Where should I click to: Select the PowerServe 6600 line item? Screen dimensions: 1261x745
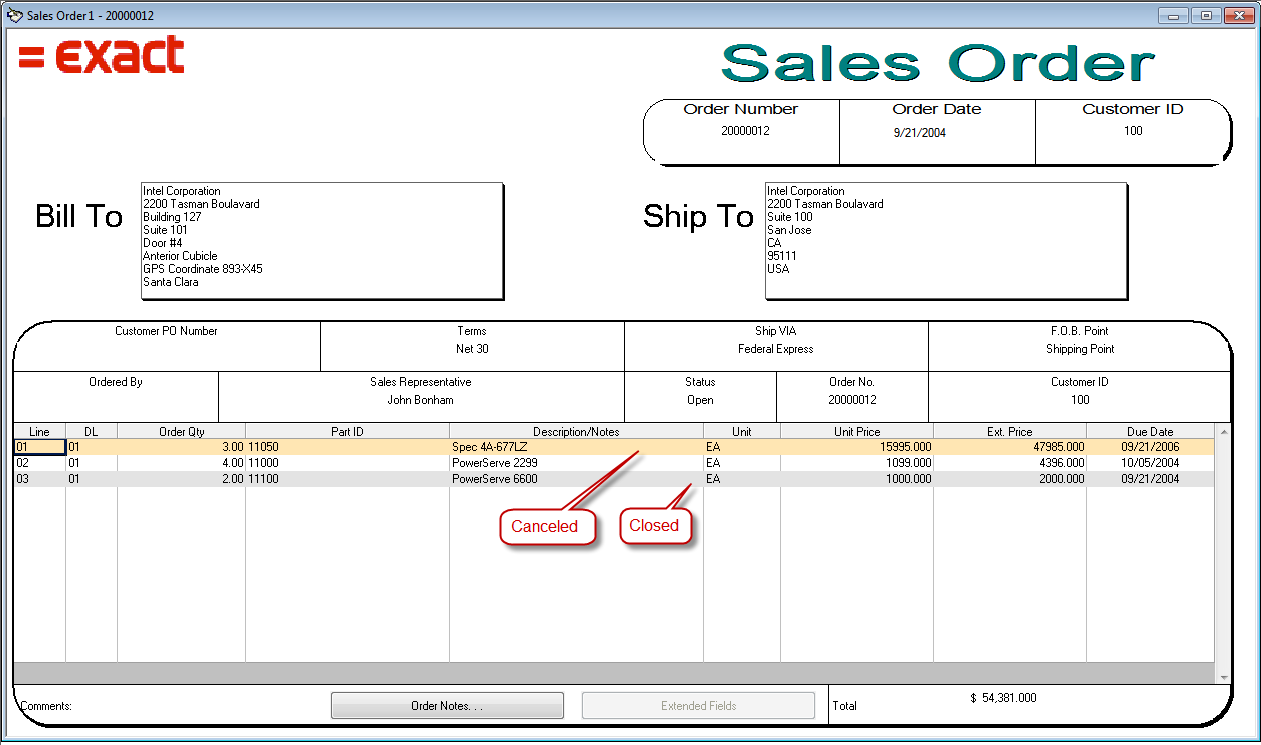point(575,480)
